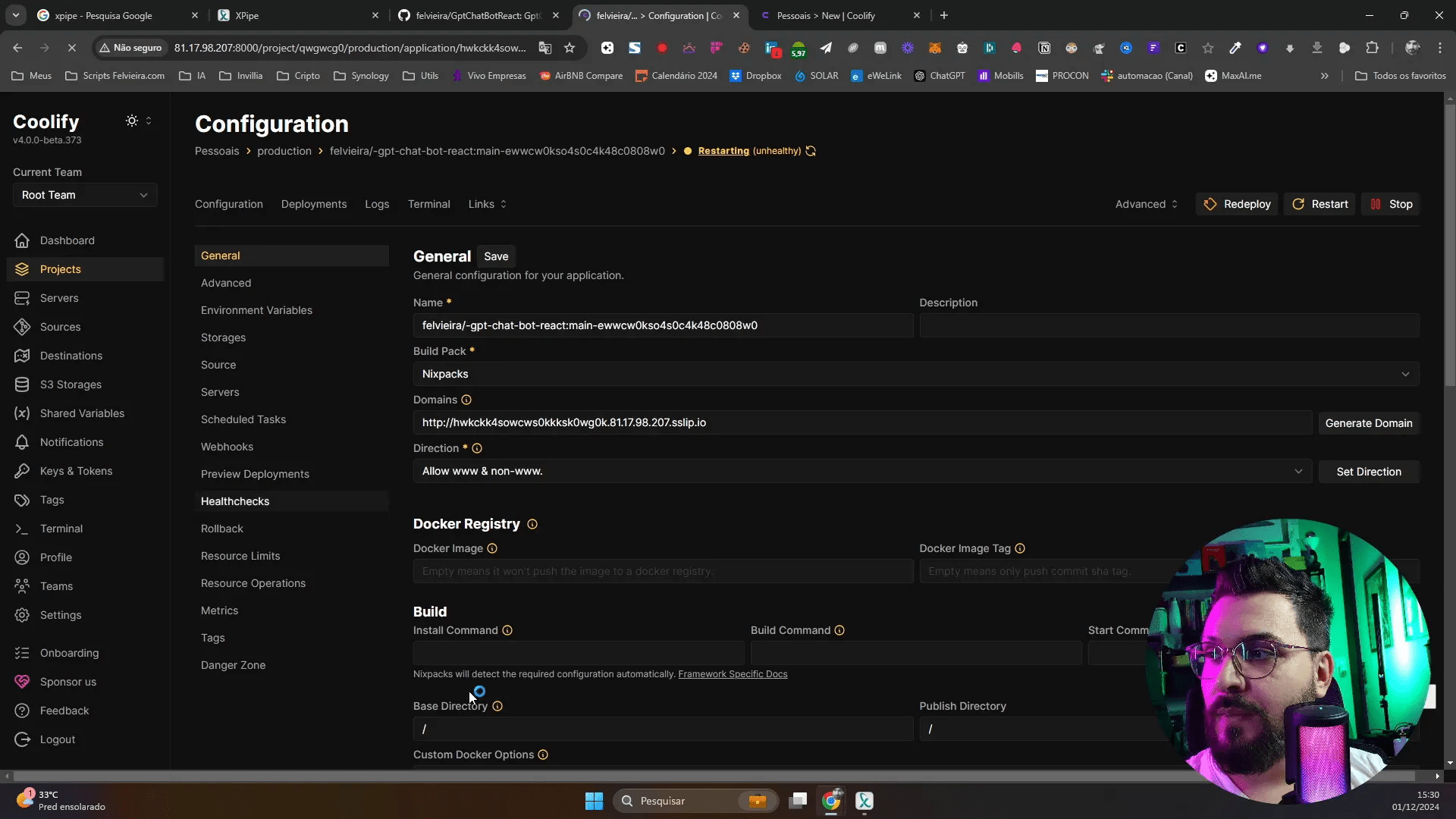The image size is (1456, 819).
Task: Click the Notifications bell icon
Action: tap(22, 442)
